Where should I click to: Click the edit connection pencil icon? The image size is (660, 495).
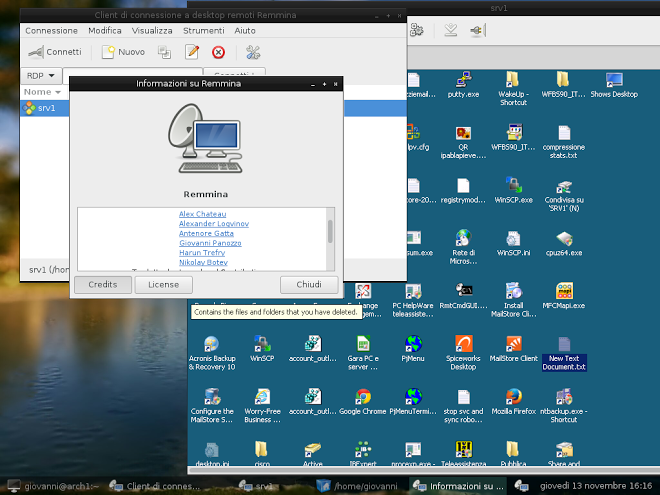[x=192, y=51]
